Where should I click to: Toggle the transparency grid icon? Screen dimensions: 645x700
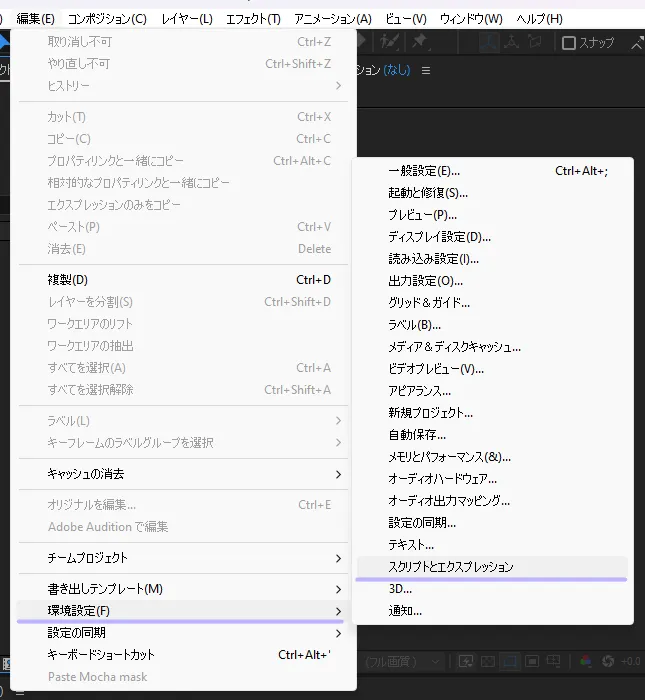click(x=487, y=661)
